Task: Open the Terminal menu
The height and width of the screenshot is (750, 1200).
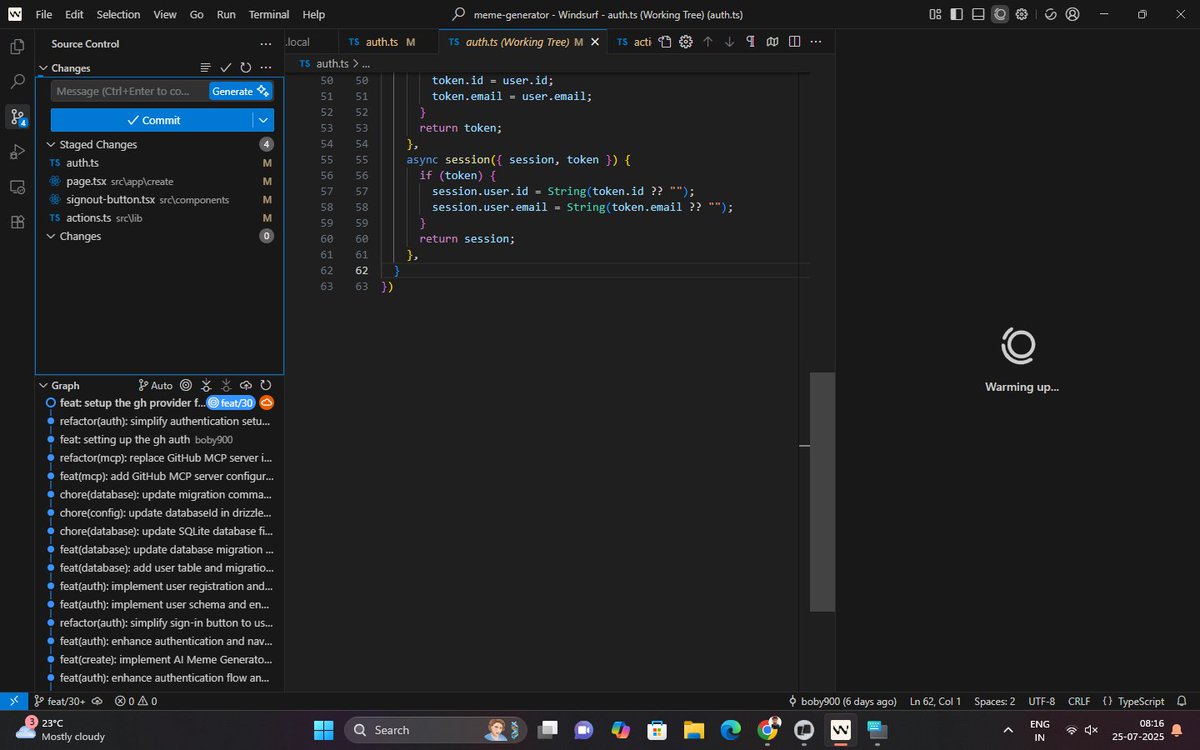Action: click(268, 14)
